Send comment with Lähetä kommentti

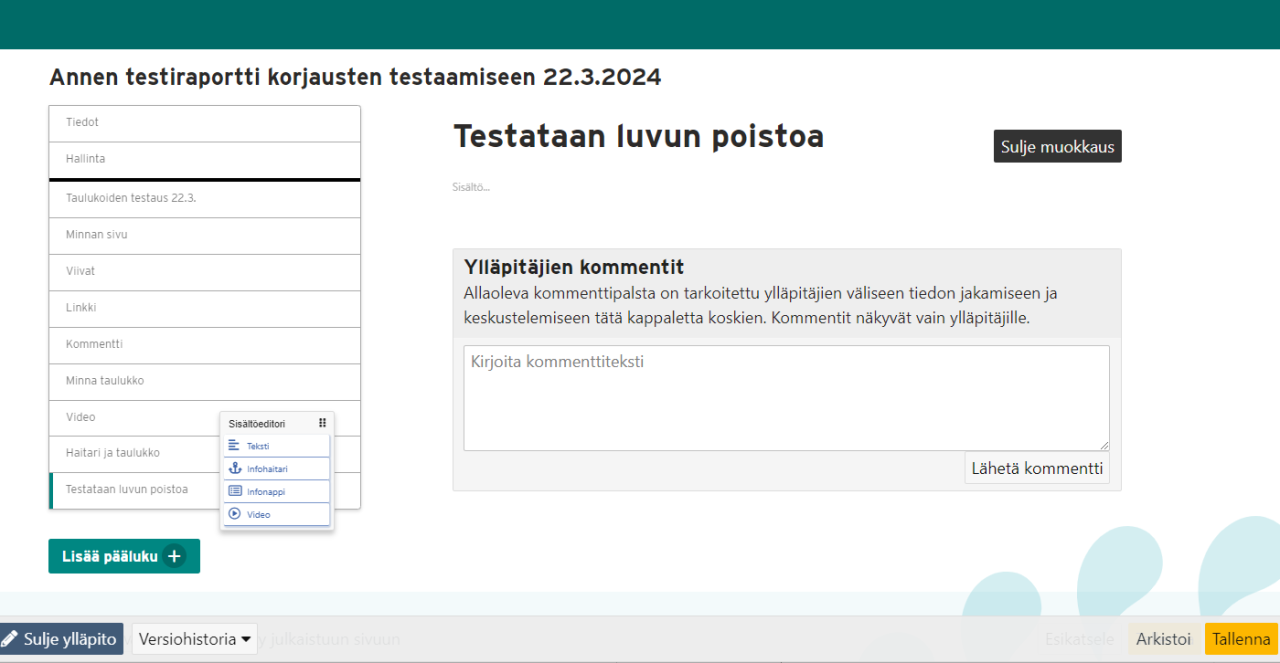1036,468
